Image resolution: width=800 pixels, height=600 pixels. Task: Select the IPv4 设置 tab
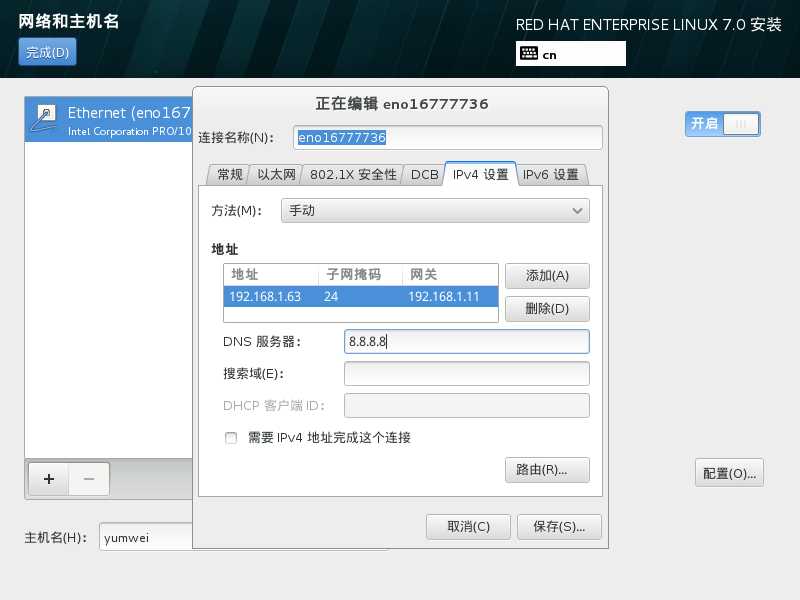481,174
